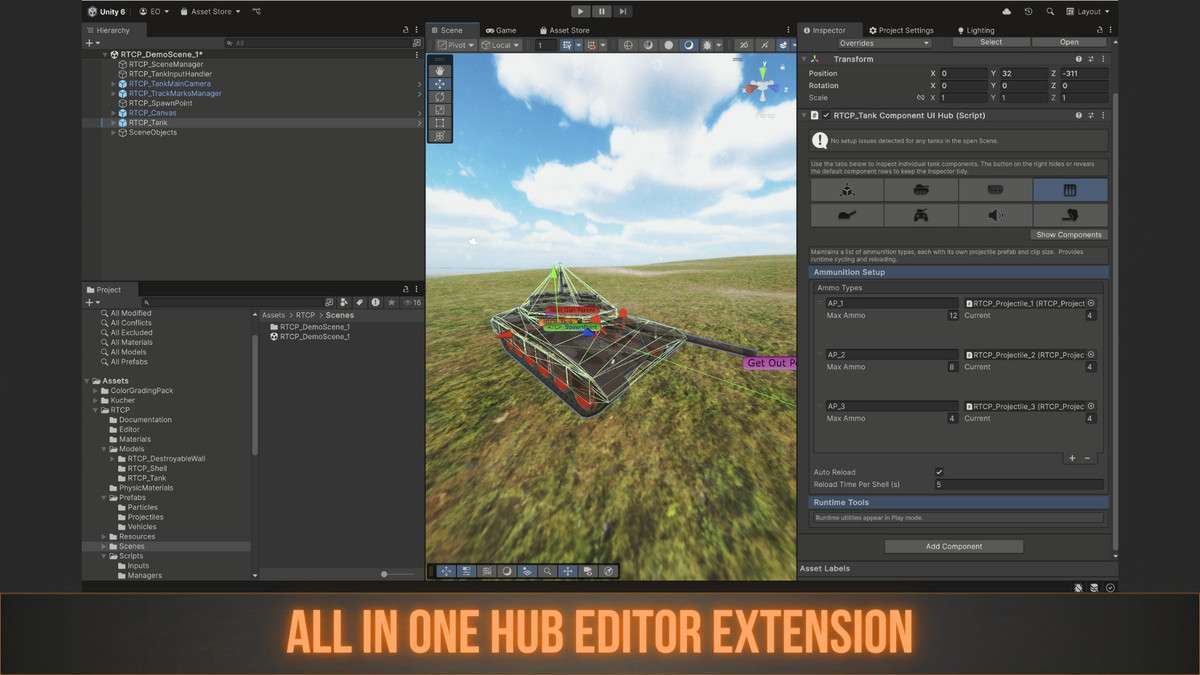Open the last hub tab in second row
1200x675 pixels.
(x=1070, y=215)
